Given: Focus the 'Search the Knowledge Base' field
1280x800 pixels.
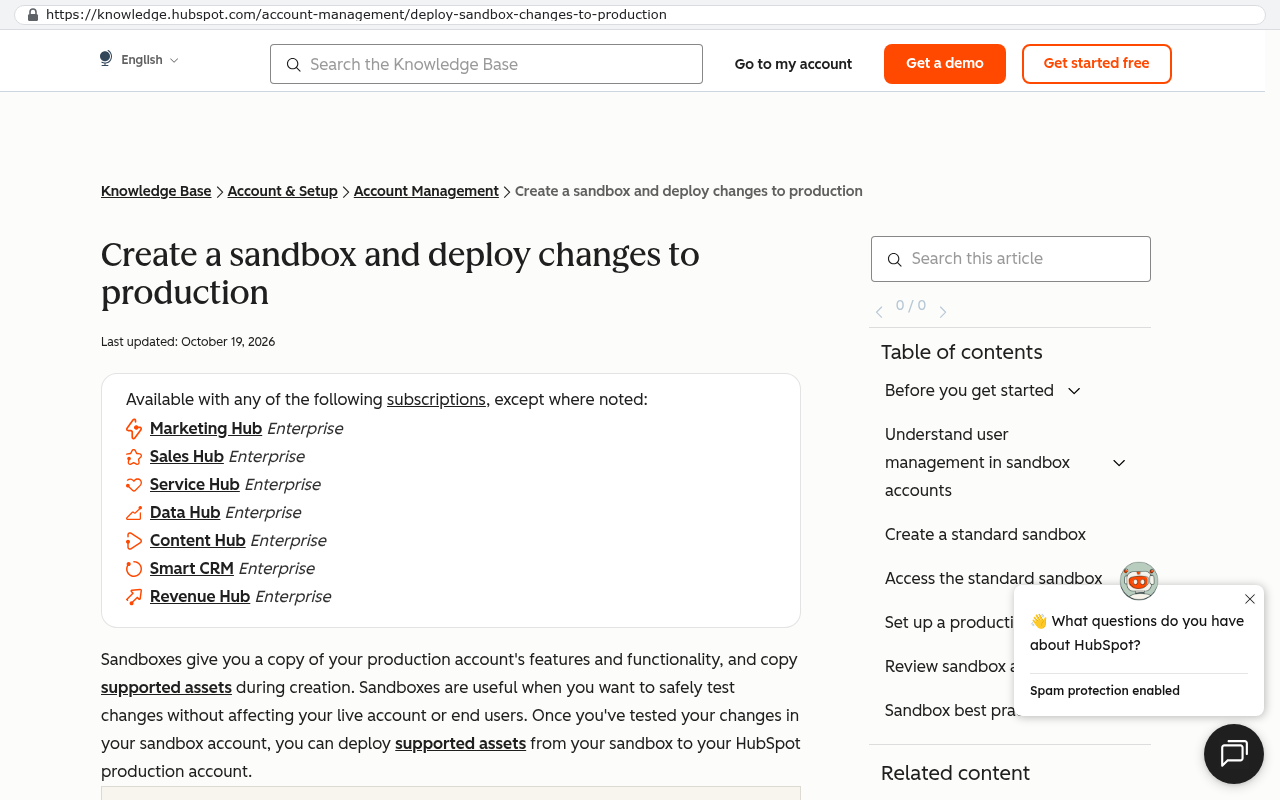Looking at the screenshot, I should [x=486, y=64].
